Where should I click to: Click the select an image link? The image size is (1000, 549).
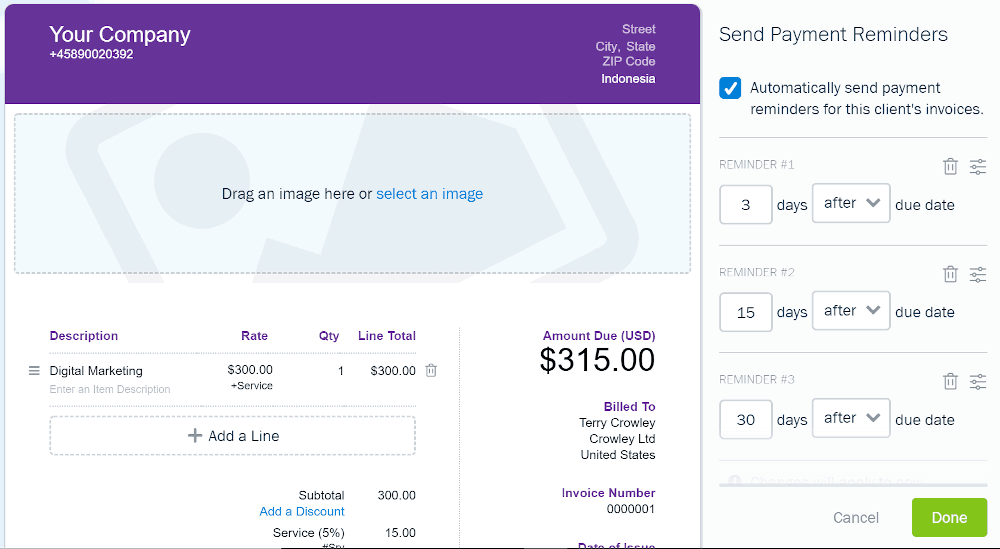coord(429,194)
